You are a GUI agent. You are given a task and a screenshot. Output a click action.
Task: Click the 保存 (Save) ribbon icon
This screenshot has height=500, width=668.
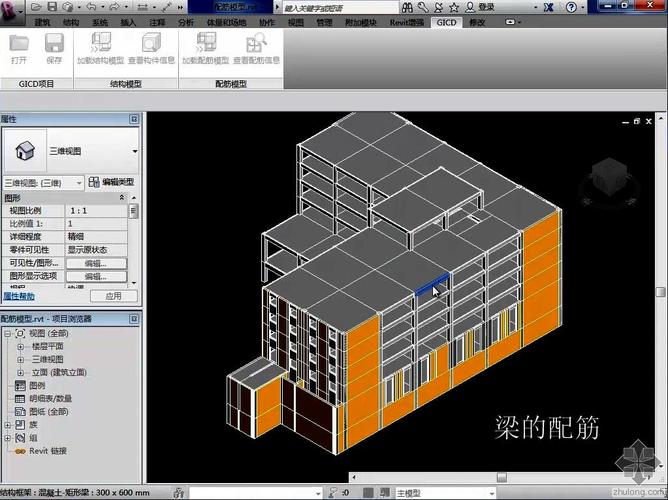54,44
